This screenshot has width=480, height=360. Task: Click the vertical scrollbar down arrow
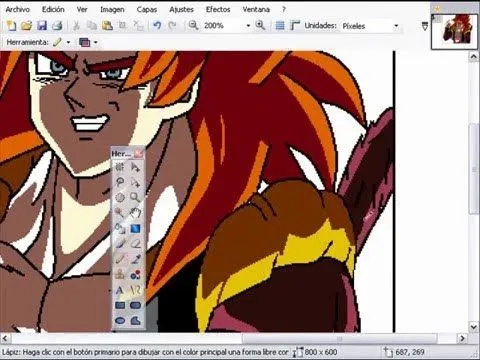[473, 327]
